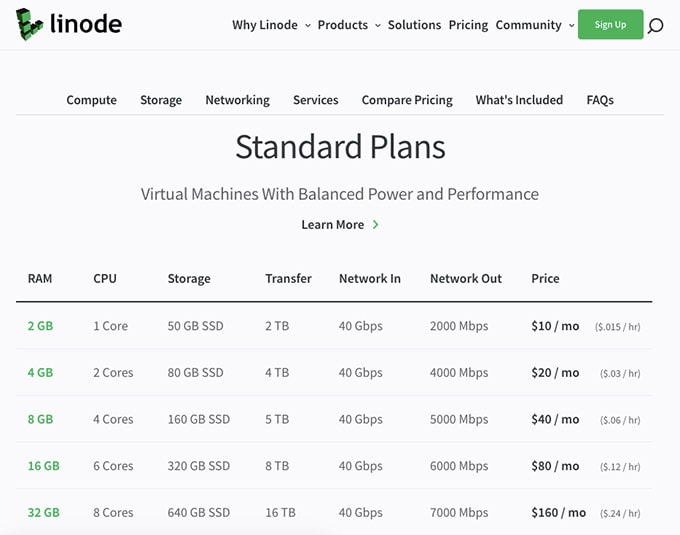Click the 6000 Mbps network out cell
The image size is (680, 535).
point(459,466)
